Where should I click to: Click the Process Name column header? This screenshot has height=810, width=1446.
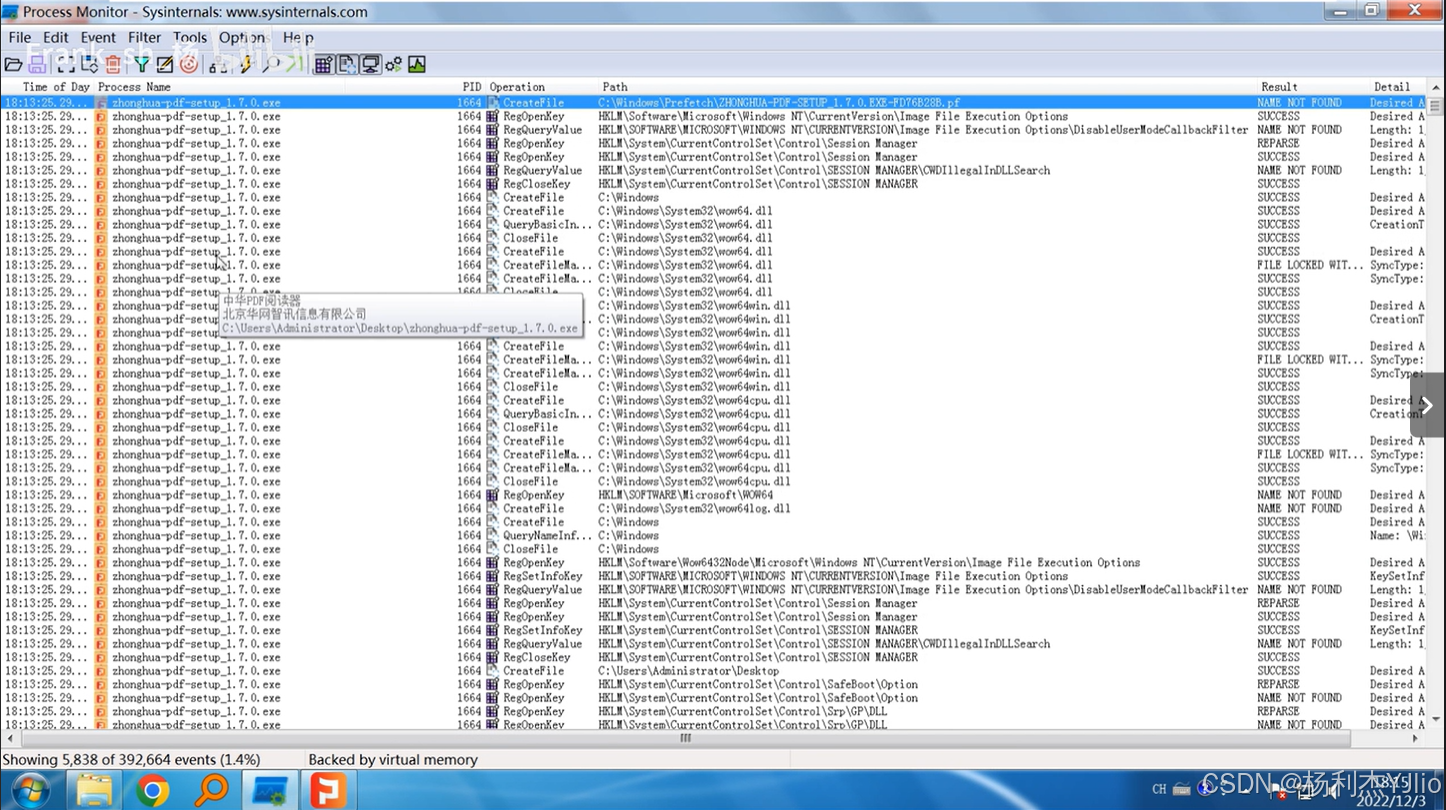tap(134, 87)
